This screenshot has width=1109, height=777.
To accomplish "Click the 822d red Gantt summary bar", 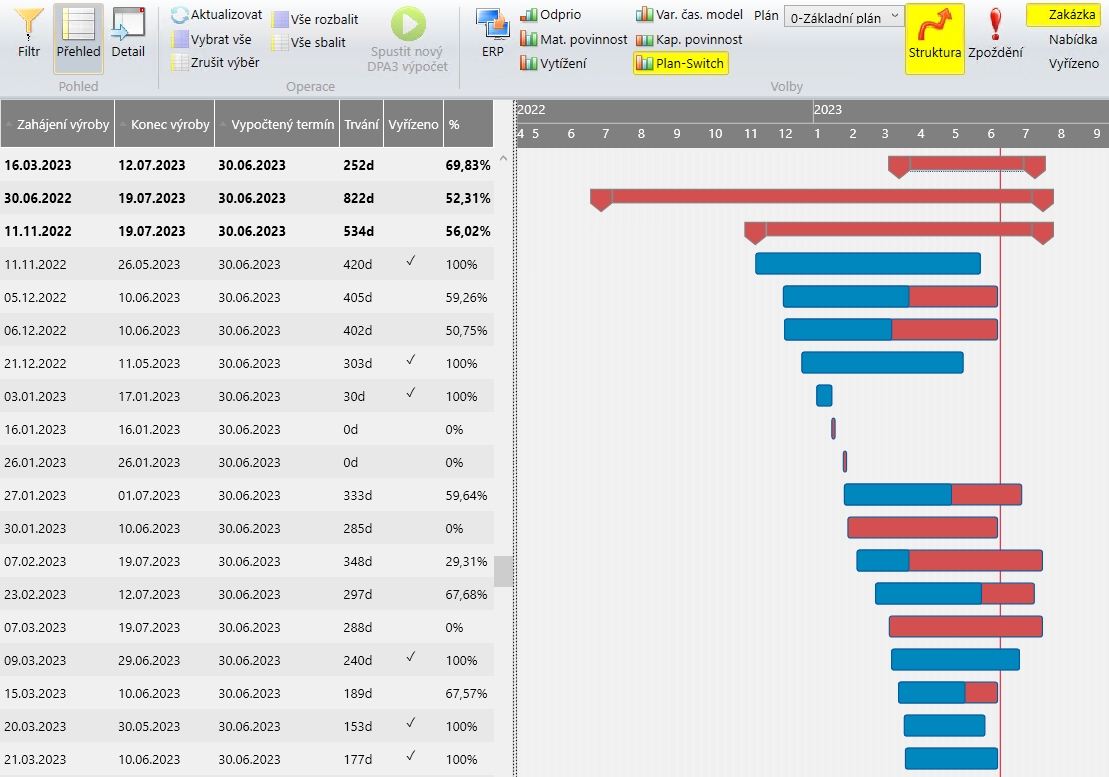I will click(820, 197).
